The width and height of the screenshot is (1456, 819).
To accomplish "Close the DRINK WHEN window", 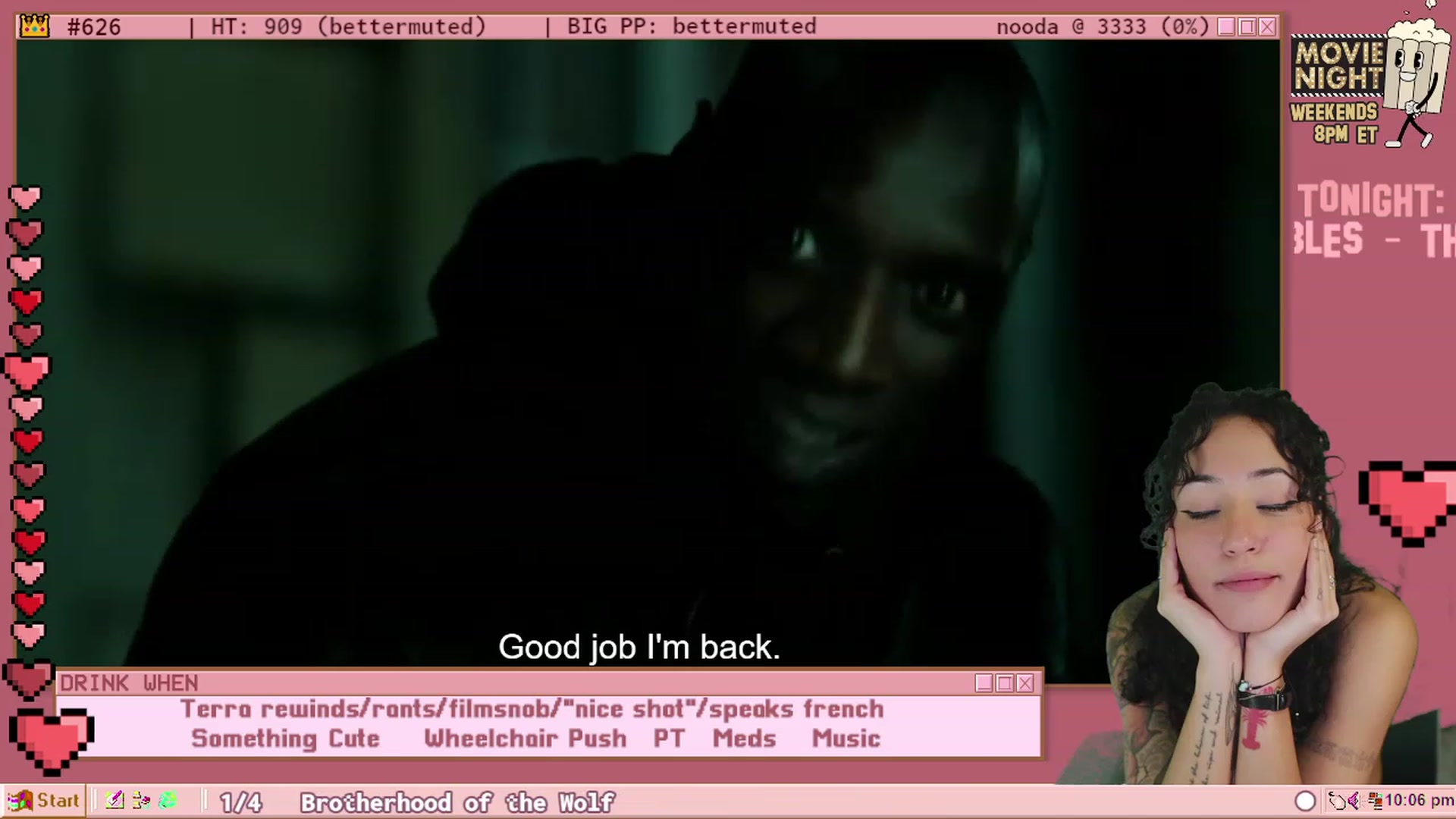I will 1025,683.
